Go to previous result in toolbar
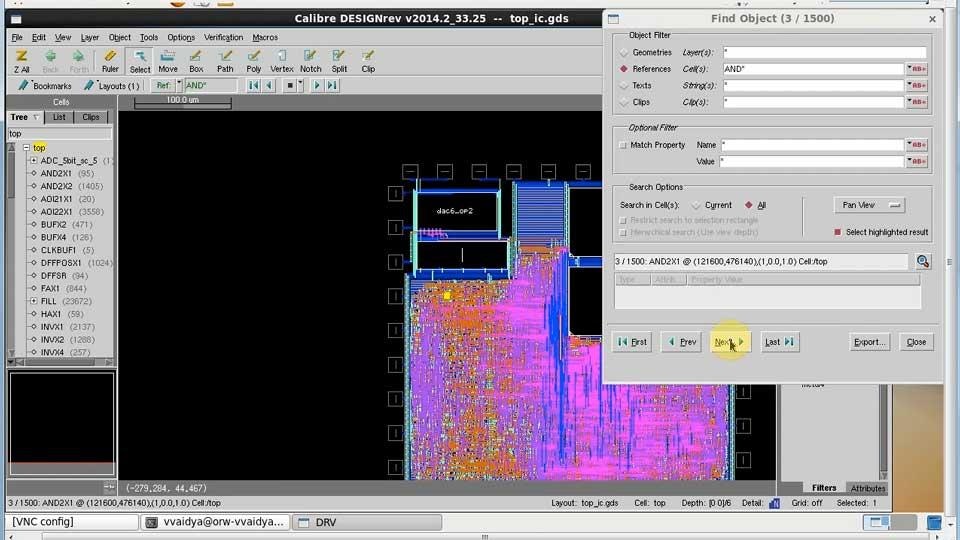Screen dimensions: 960x540 pos(268,86)
